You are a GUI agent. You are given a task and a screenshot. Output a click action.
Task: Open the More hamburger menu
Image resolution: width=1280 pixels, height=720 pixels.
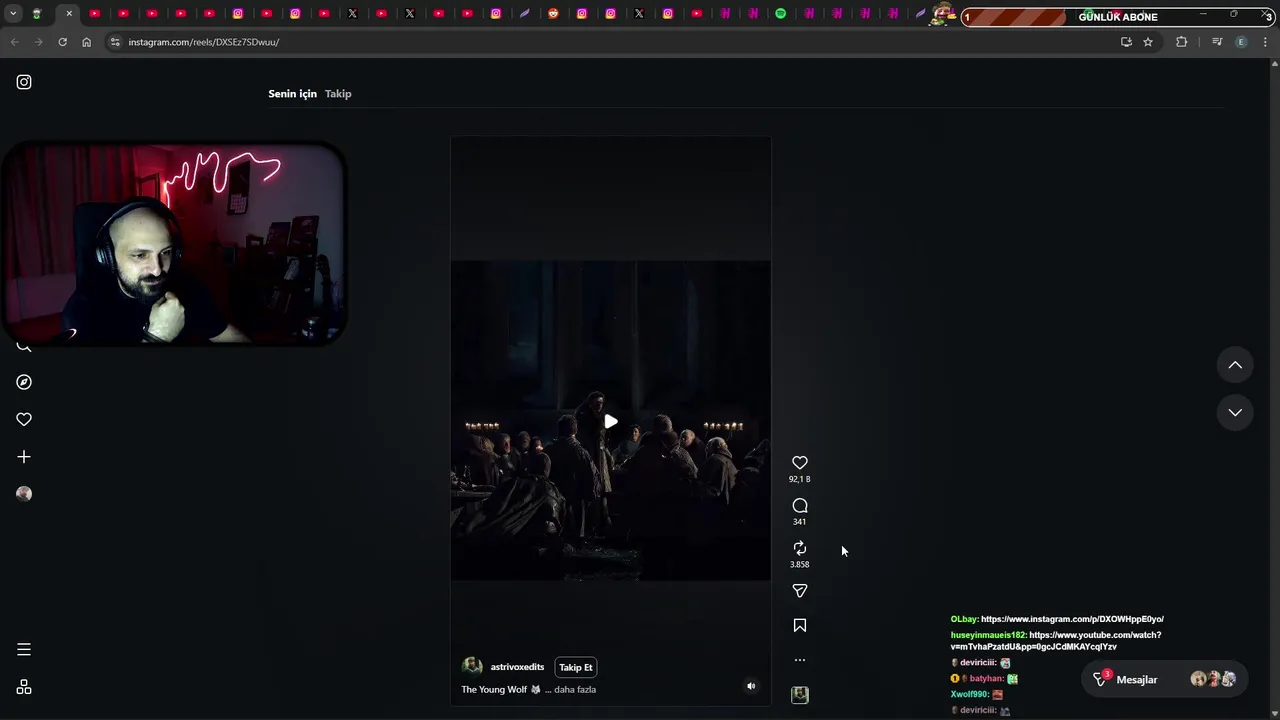[24, 650]
